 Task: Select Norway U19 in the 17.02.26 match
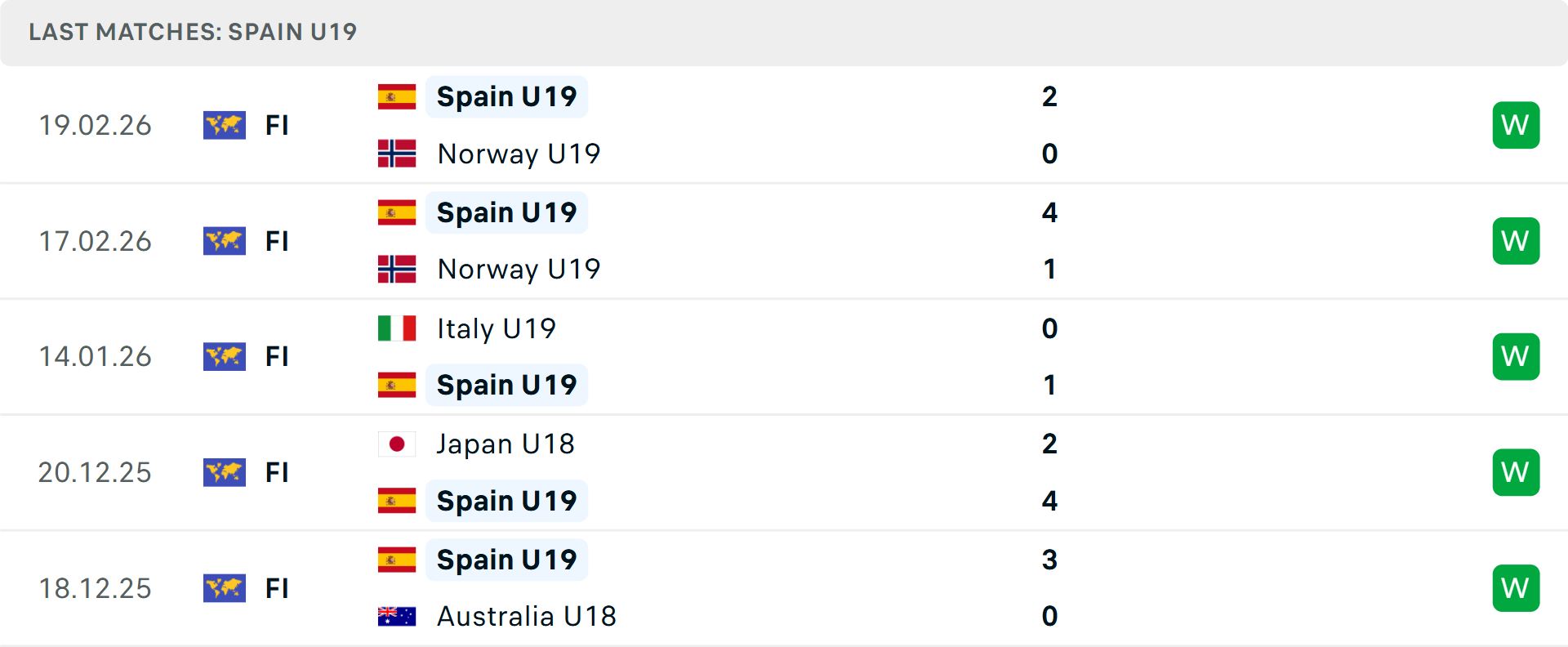(x=519, y=269)
